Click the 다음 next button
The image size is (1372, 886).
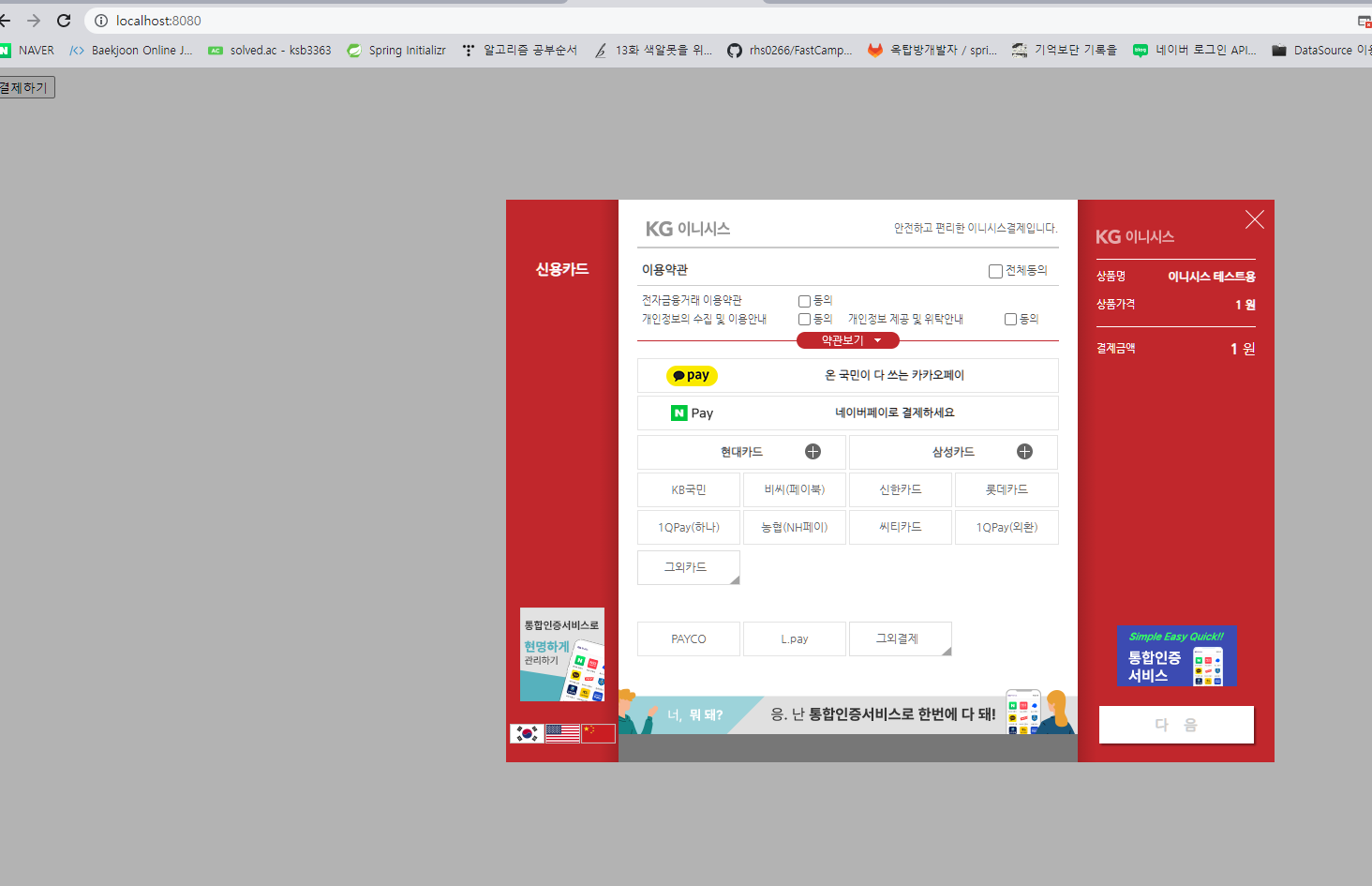point(1176,725)
